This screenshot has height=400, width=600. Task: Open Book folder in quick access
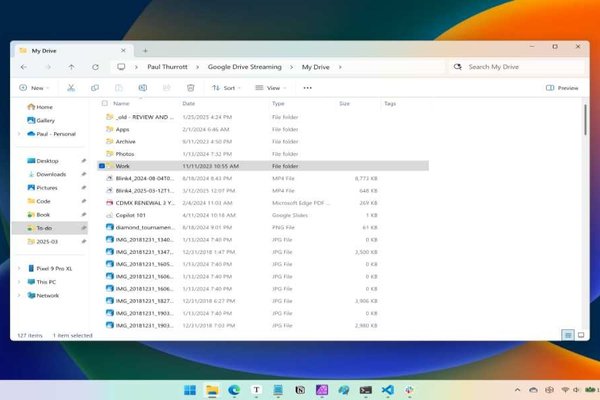[39, 215]
